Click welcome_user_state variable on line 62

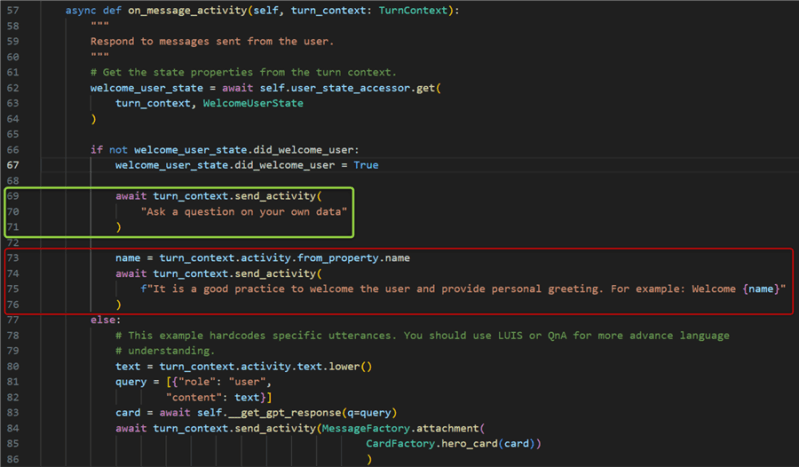point(147,88)
